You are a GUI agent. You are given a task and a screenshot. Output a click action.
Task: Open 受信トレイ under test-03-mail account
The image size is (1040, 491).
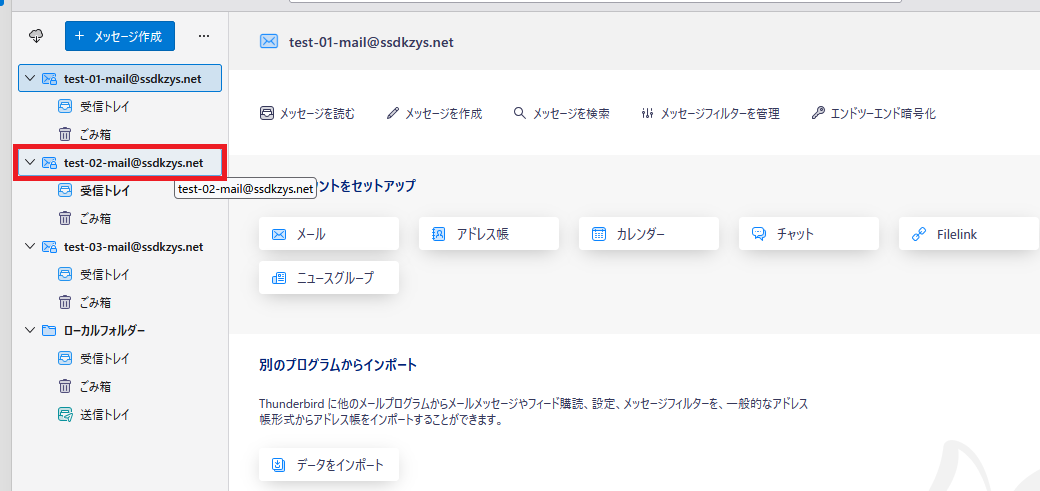(x=104, y=274)
